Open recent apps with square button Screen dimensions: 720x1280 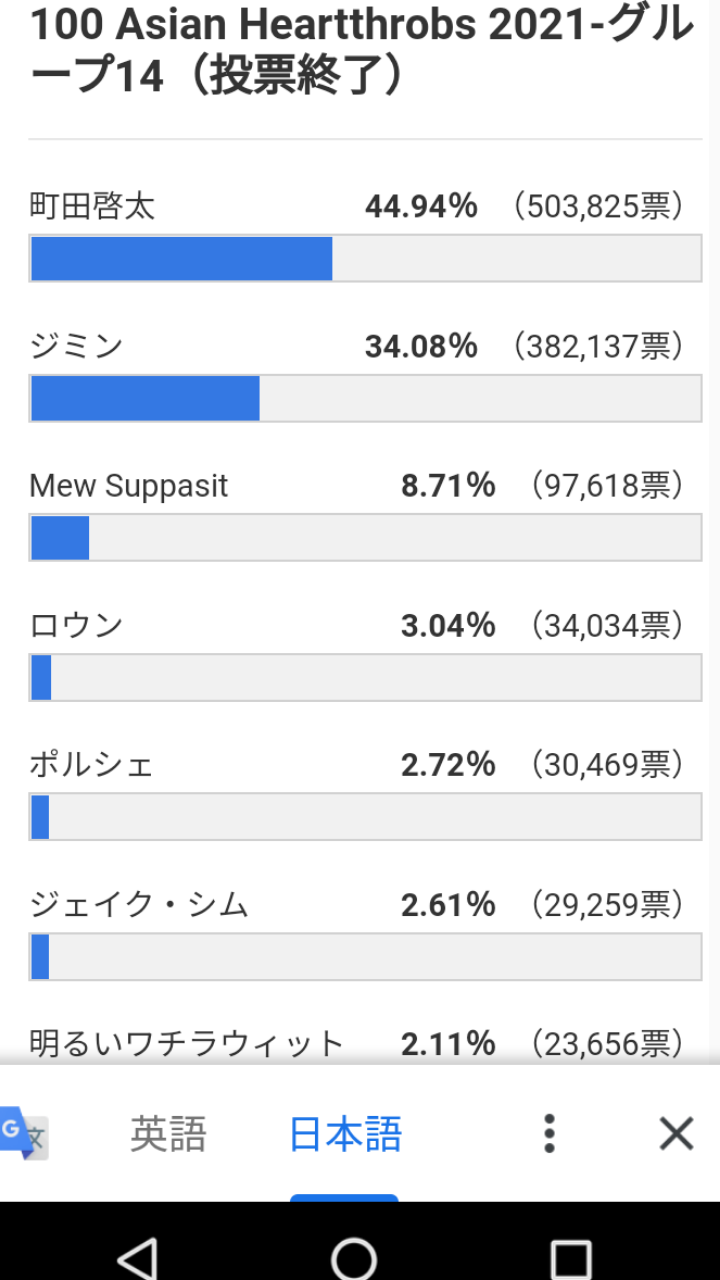pyautogui.click(x=571, y=1258)
